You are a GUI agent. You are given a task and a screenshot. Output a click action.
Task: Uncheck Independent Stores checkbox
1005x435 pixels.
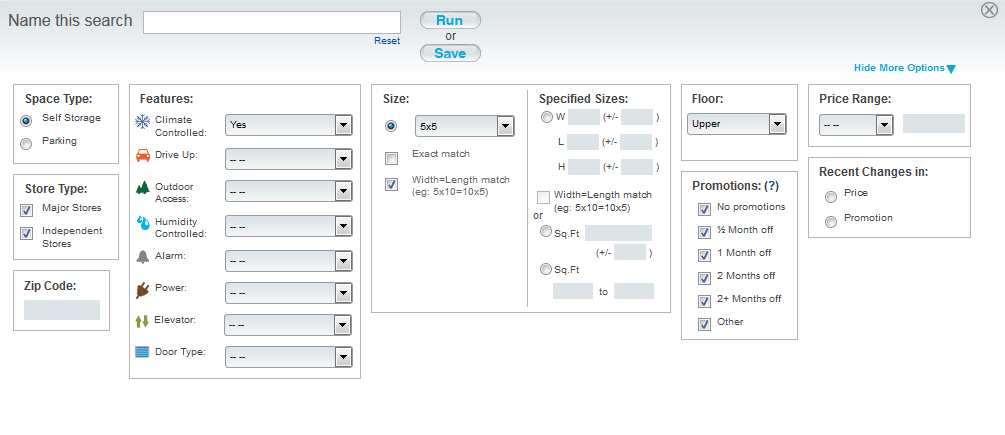click(26, 234)
